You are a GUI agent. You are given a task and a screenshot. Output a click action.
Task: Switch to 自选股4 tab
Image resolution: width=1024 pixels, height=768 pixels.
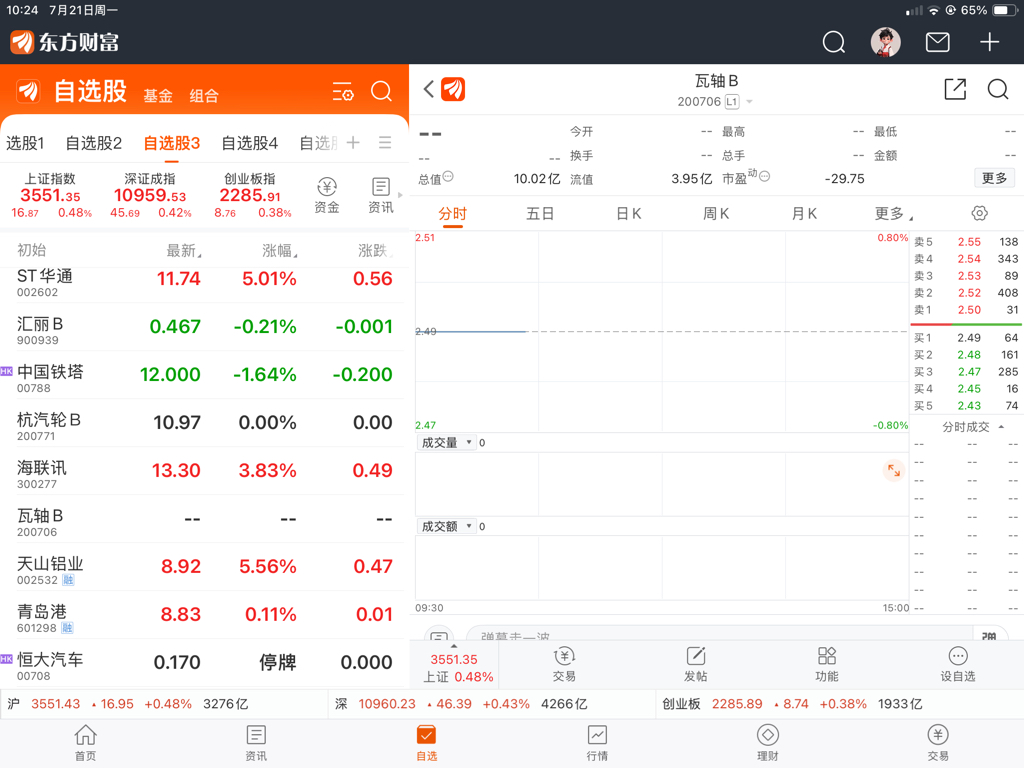pos(249,143)
